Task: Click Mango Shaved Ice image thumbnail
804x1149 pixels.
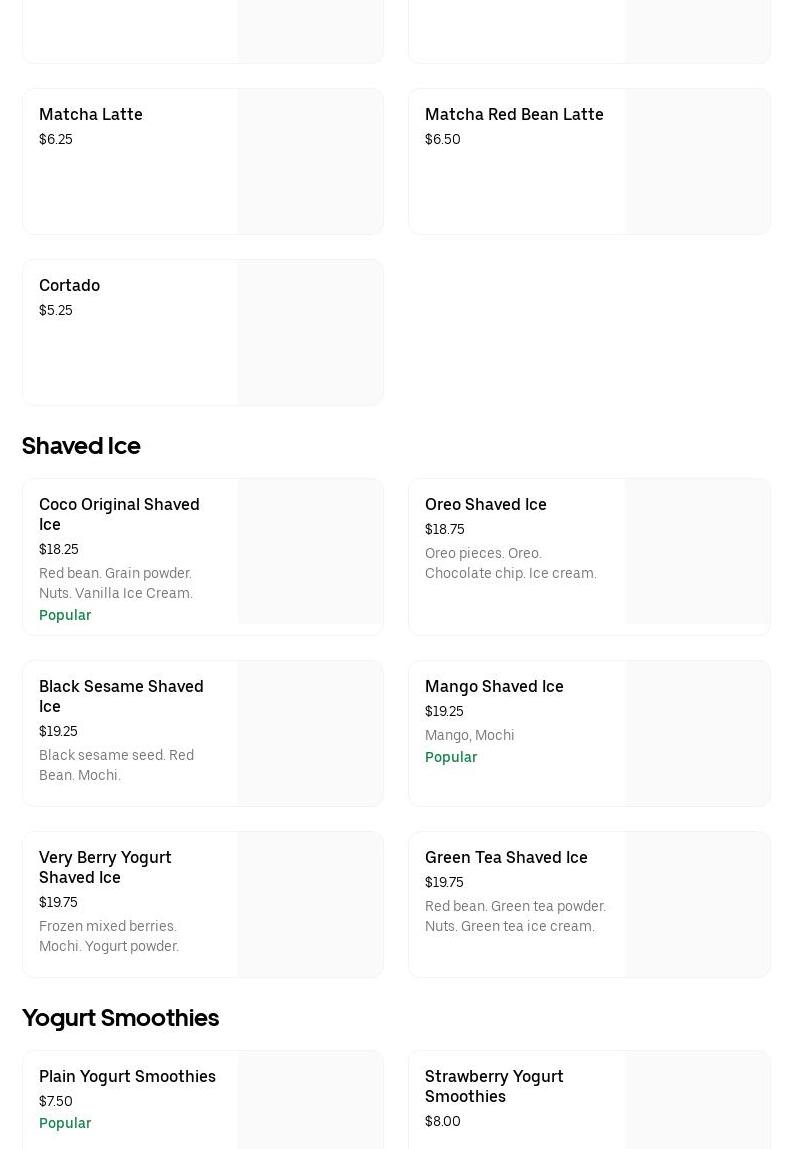Action: pos(697,734)
